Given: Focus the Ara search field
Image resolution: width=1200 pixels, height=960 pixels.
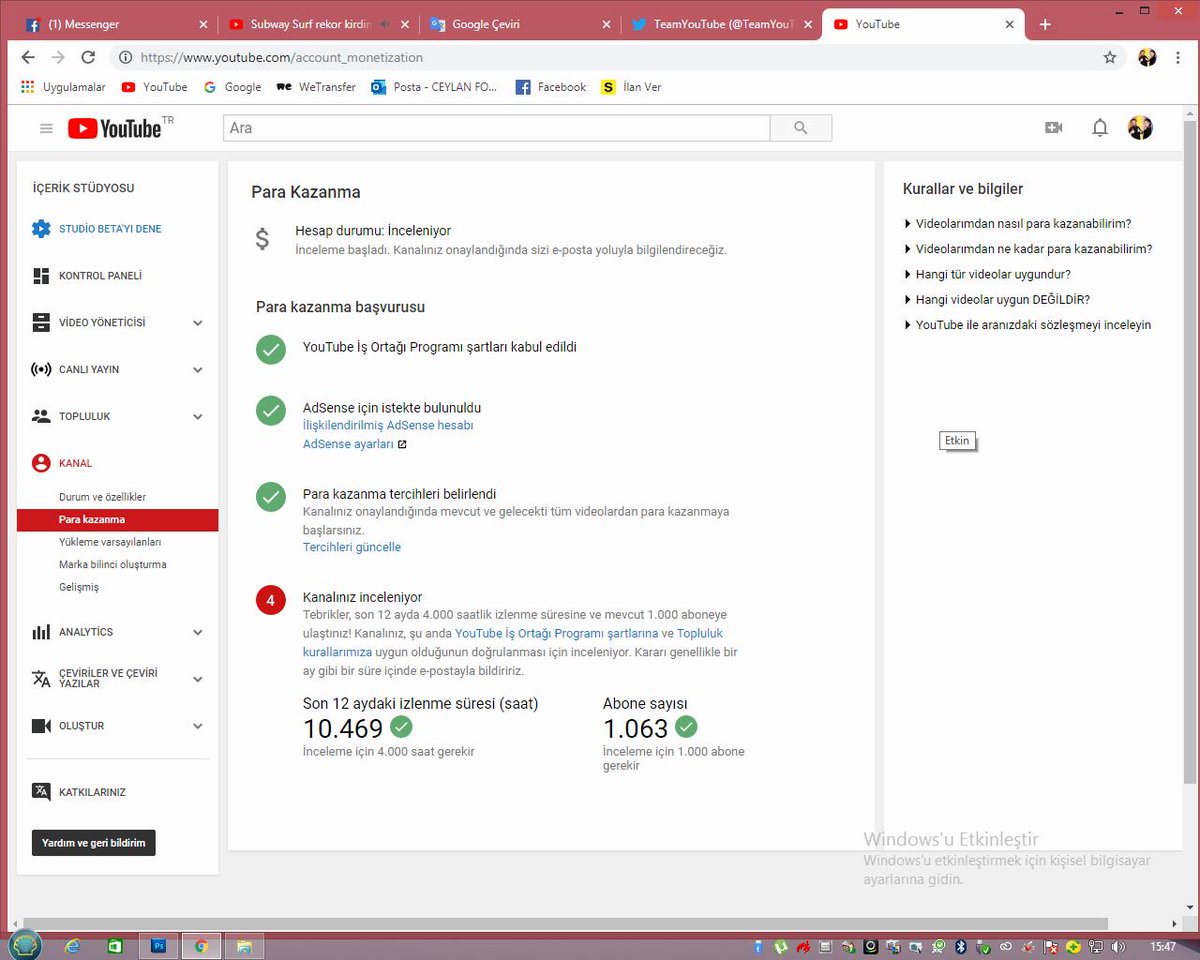Looking at the screenshot, I should point(497,128).
